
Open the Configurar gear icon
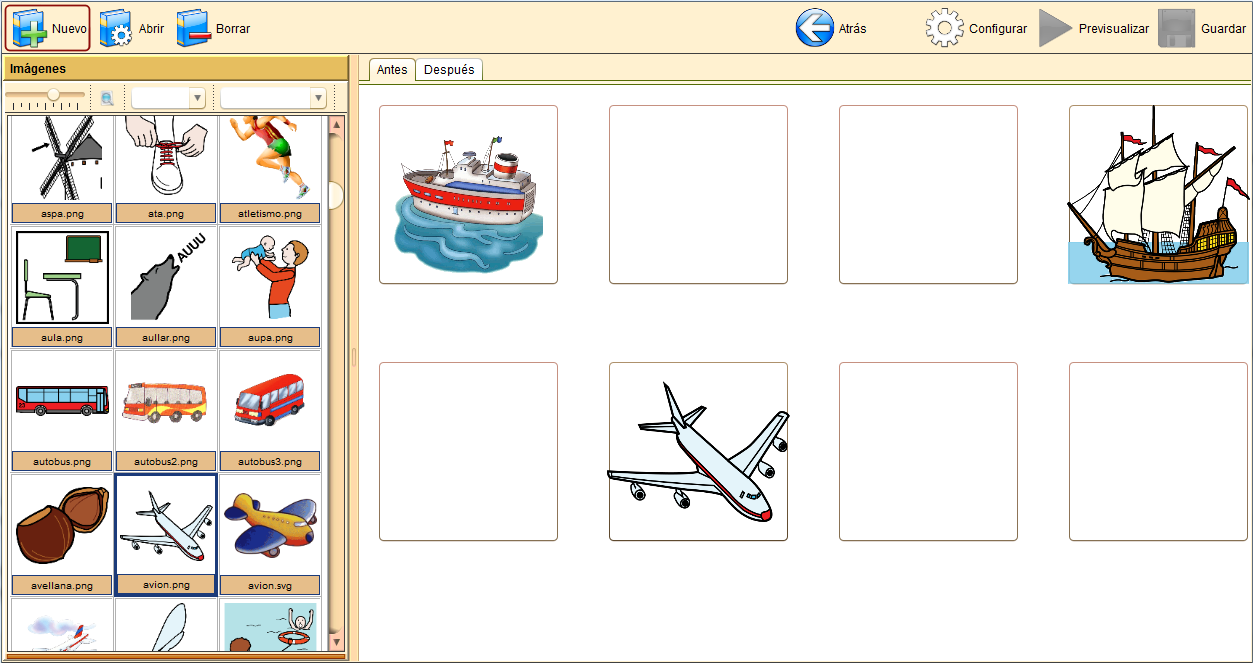[x=945, y=28]
